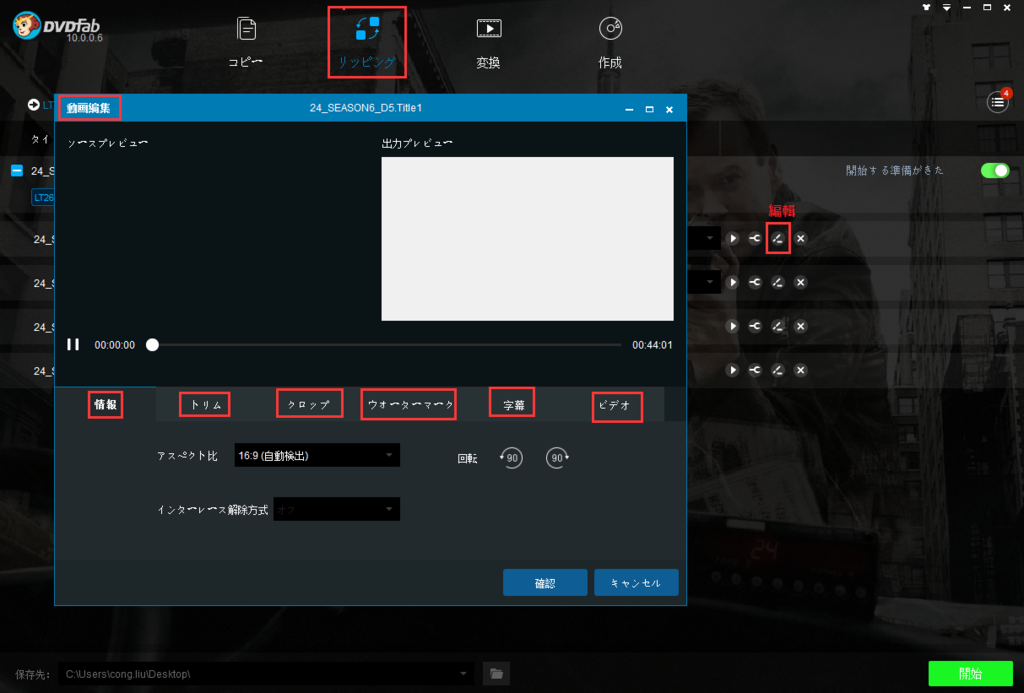Open the 変換 (Converter) module

coord(488,42)
